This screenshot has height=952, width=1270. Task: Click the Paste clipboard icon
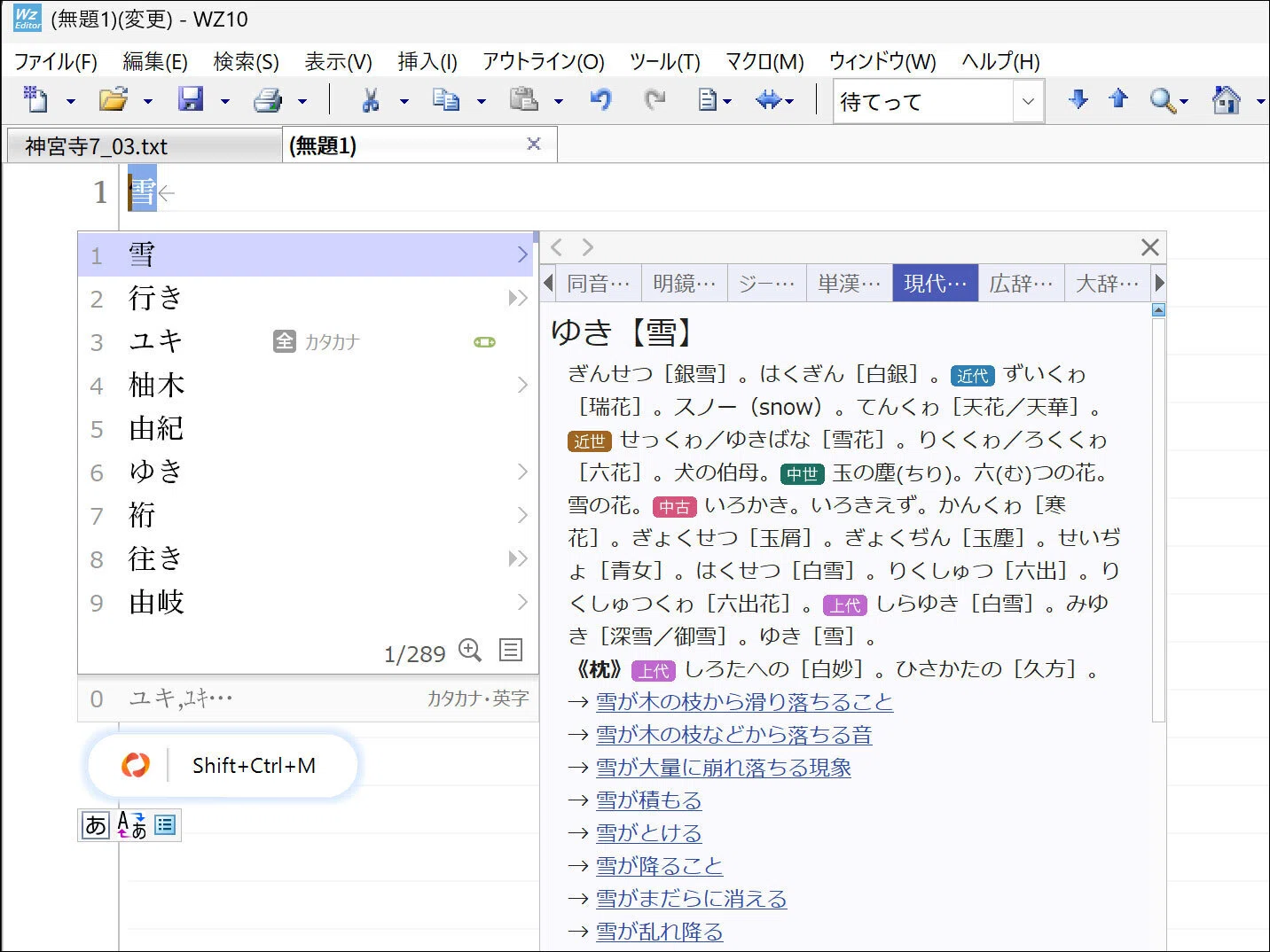tap(524, 99)
